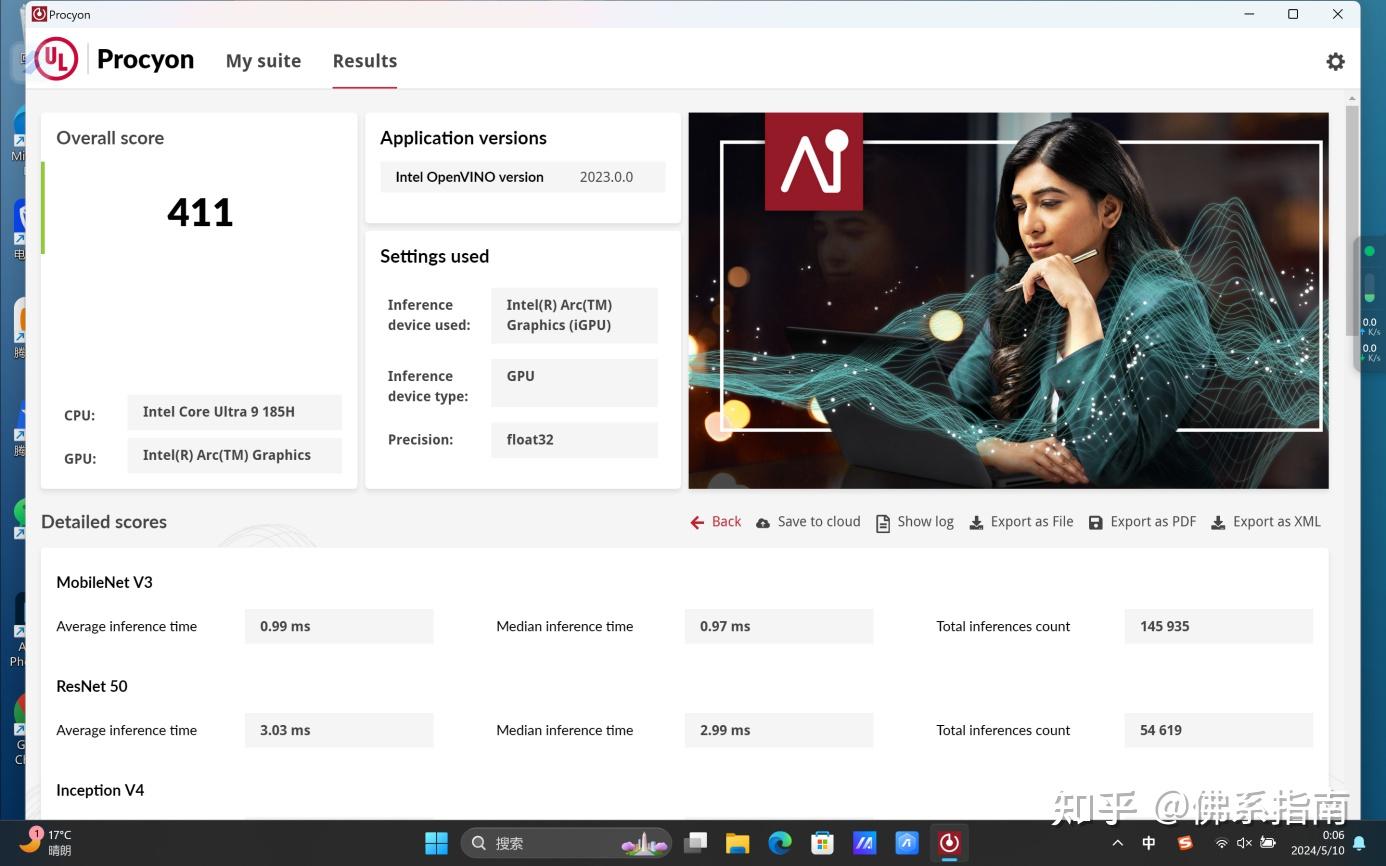Switch to the My suite tab

263,61
